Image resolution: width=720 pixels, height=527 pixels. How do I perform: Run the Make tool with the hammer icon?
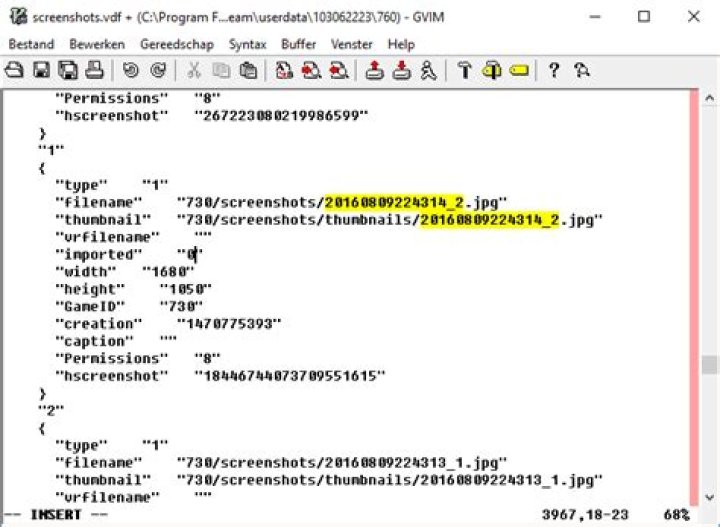tap(465, 70)
